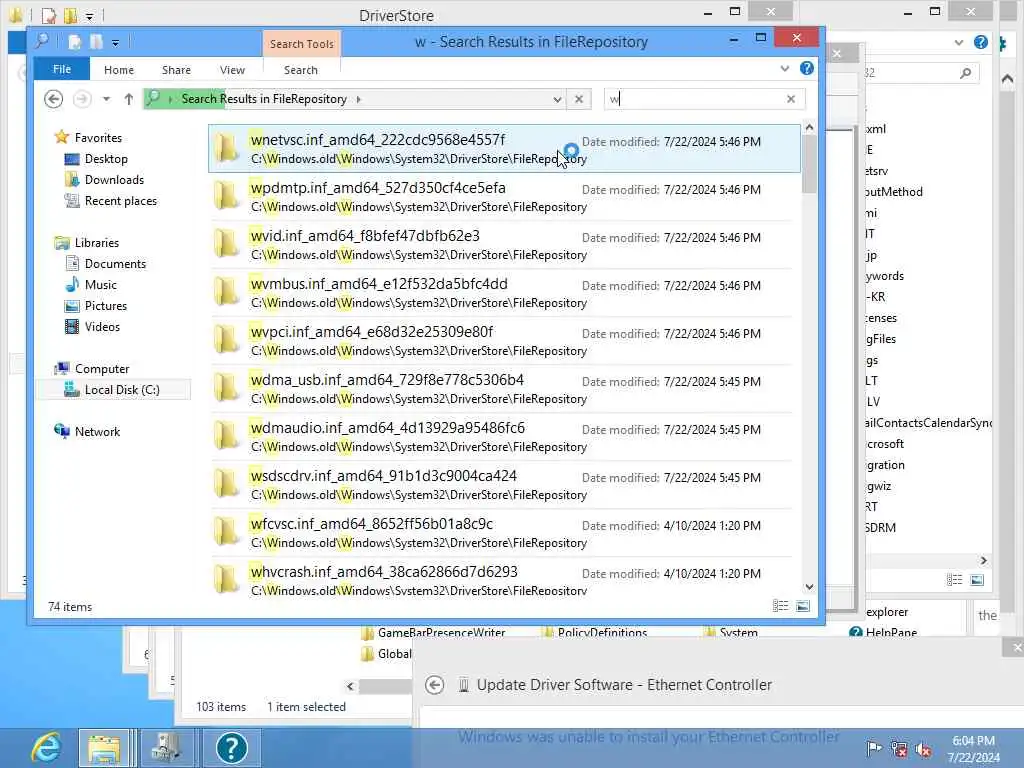Screen dimensions: 1024x768
Task: Click the search magnifier in background window
Action: click(x=965, y=73)
